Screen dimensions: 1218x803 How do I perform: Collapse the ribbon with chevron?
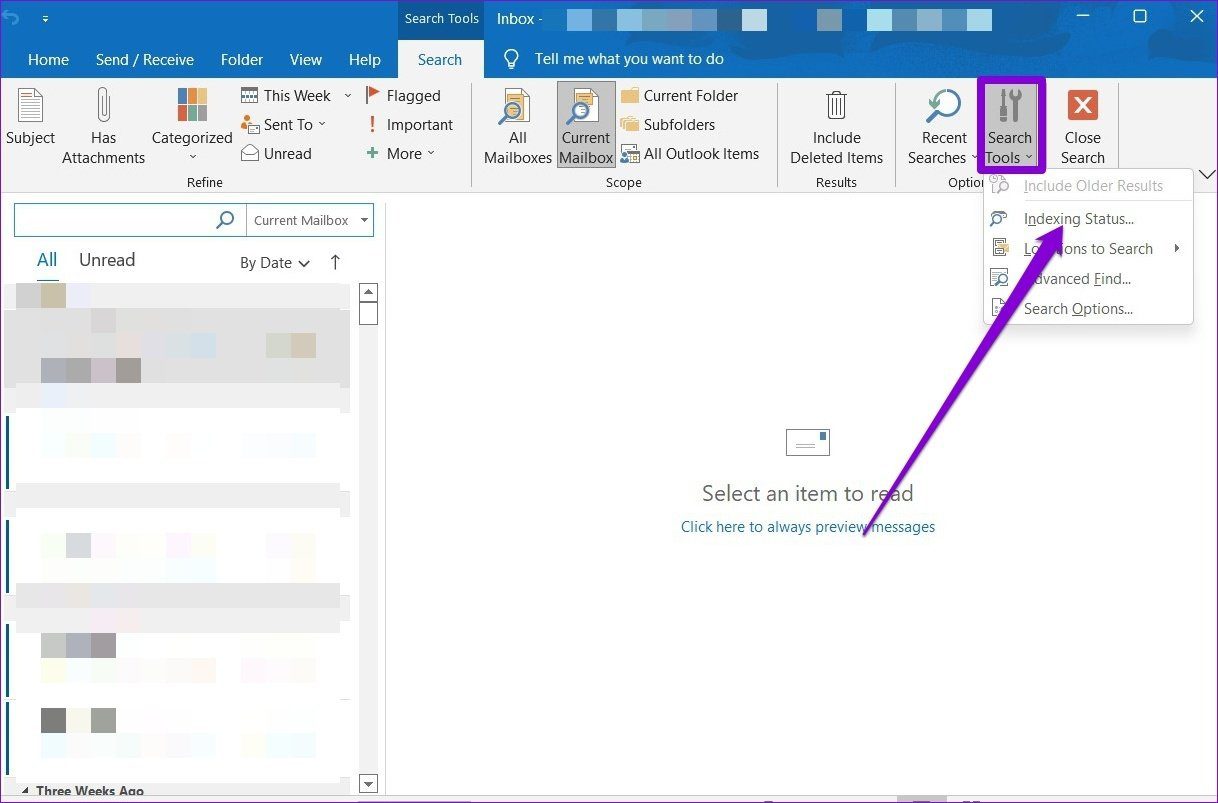tap(1205, 175)
